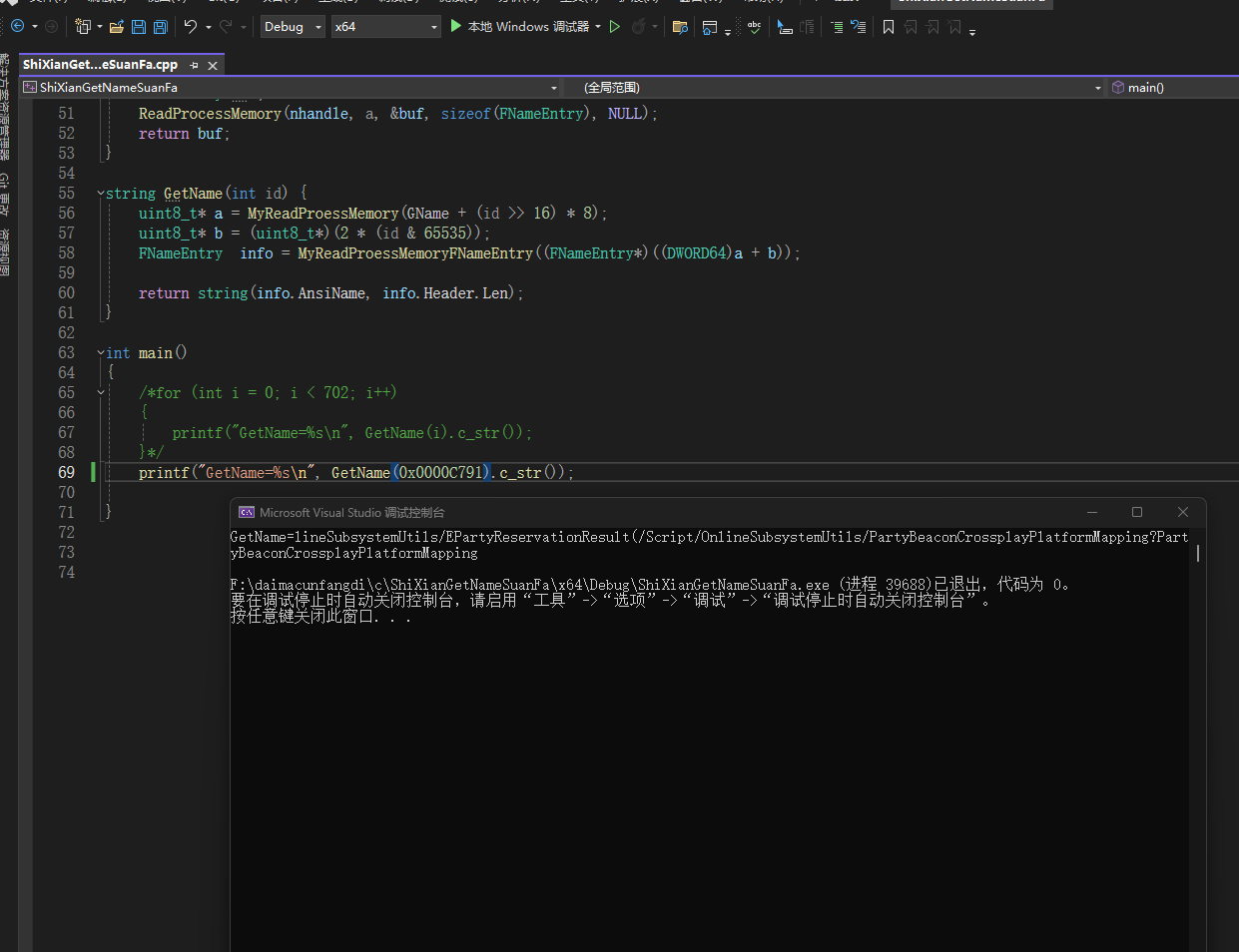Click the find in files icon

click(x=680, y=27)
